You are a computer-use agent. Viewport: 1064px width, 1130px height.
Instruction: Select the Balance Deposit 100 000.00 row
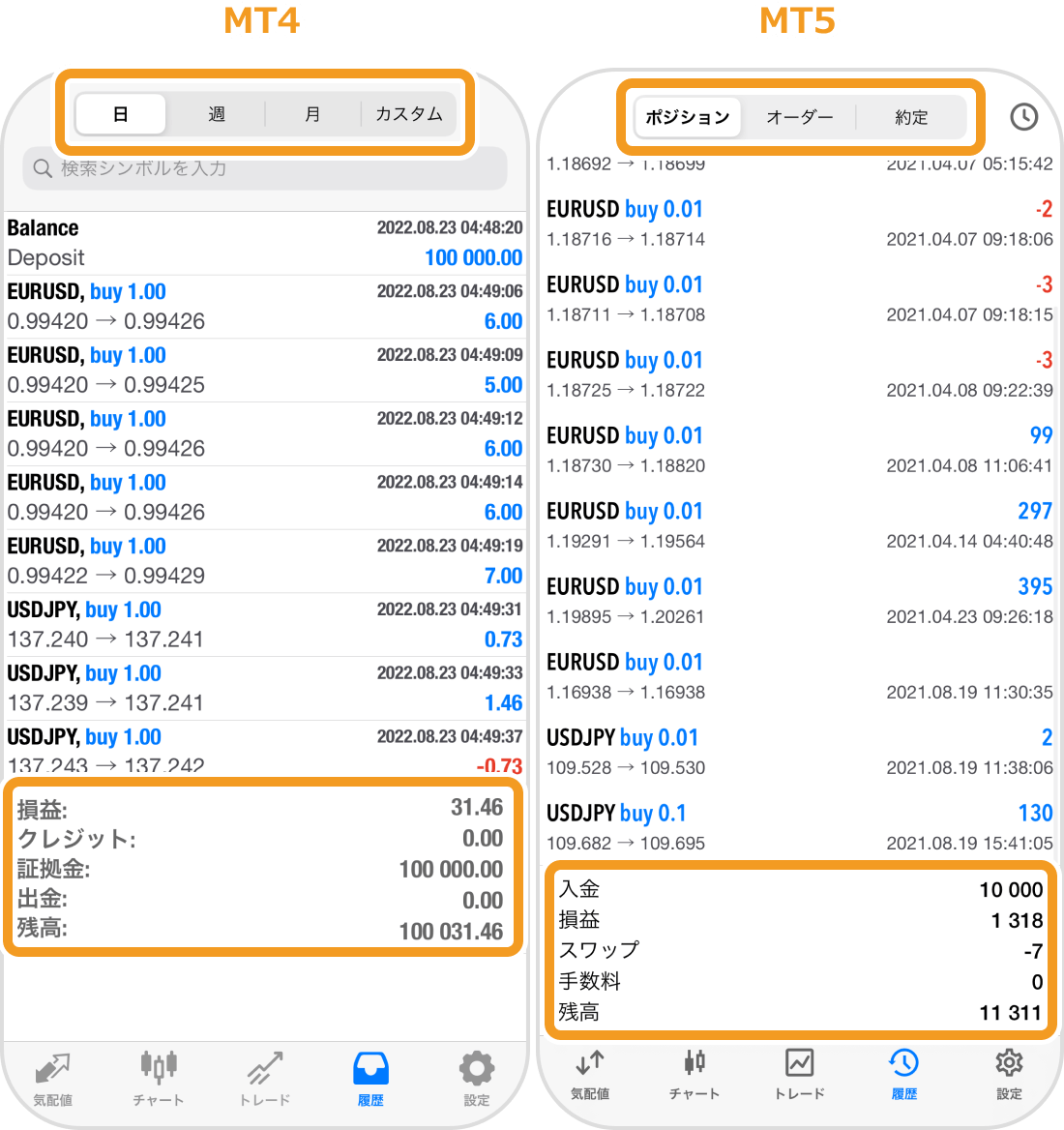tap(265, 243)
